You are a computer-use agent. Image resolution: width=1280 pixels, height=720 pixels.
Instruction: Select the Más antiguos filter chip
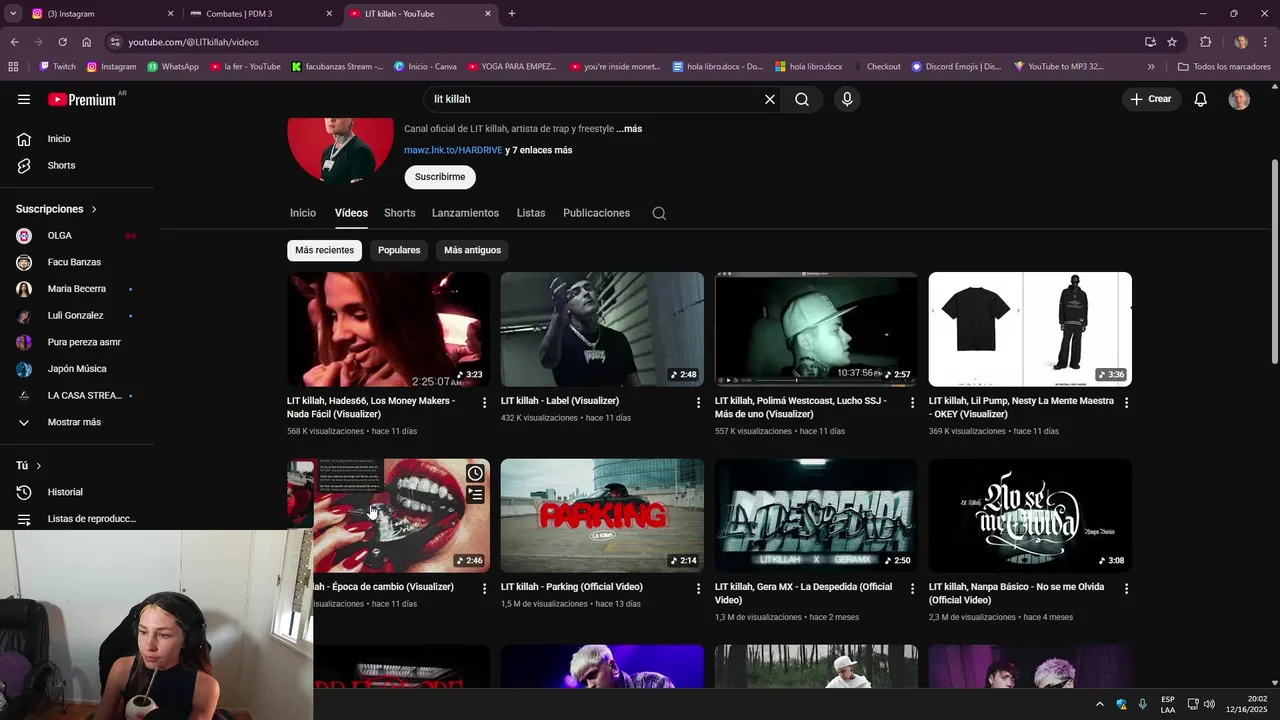(472, 250)
